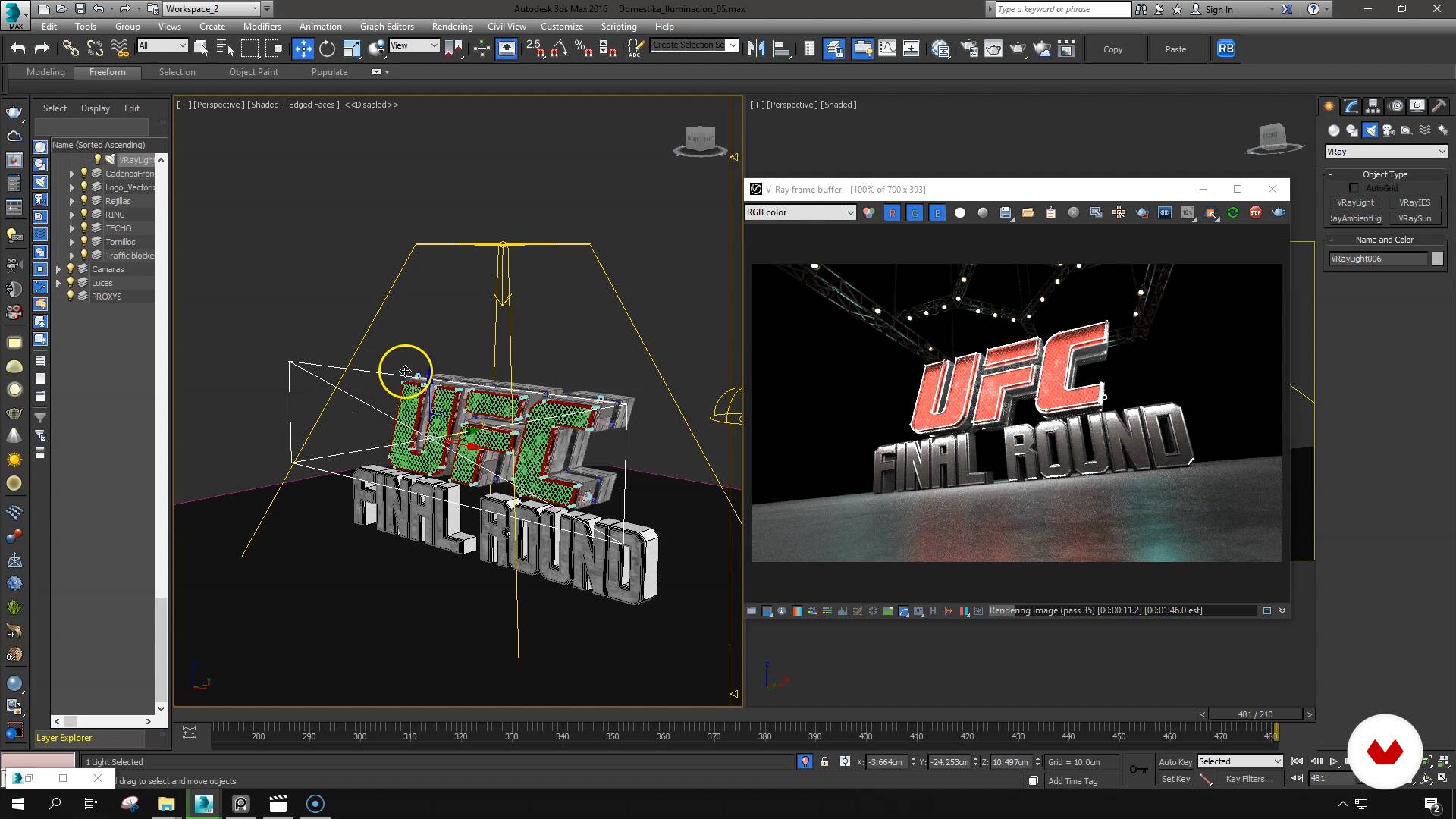The width and height of the screenshot is (1456, 819).
Task: Toggle blue channel B in frame buffer
Action: click(938, 213)
